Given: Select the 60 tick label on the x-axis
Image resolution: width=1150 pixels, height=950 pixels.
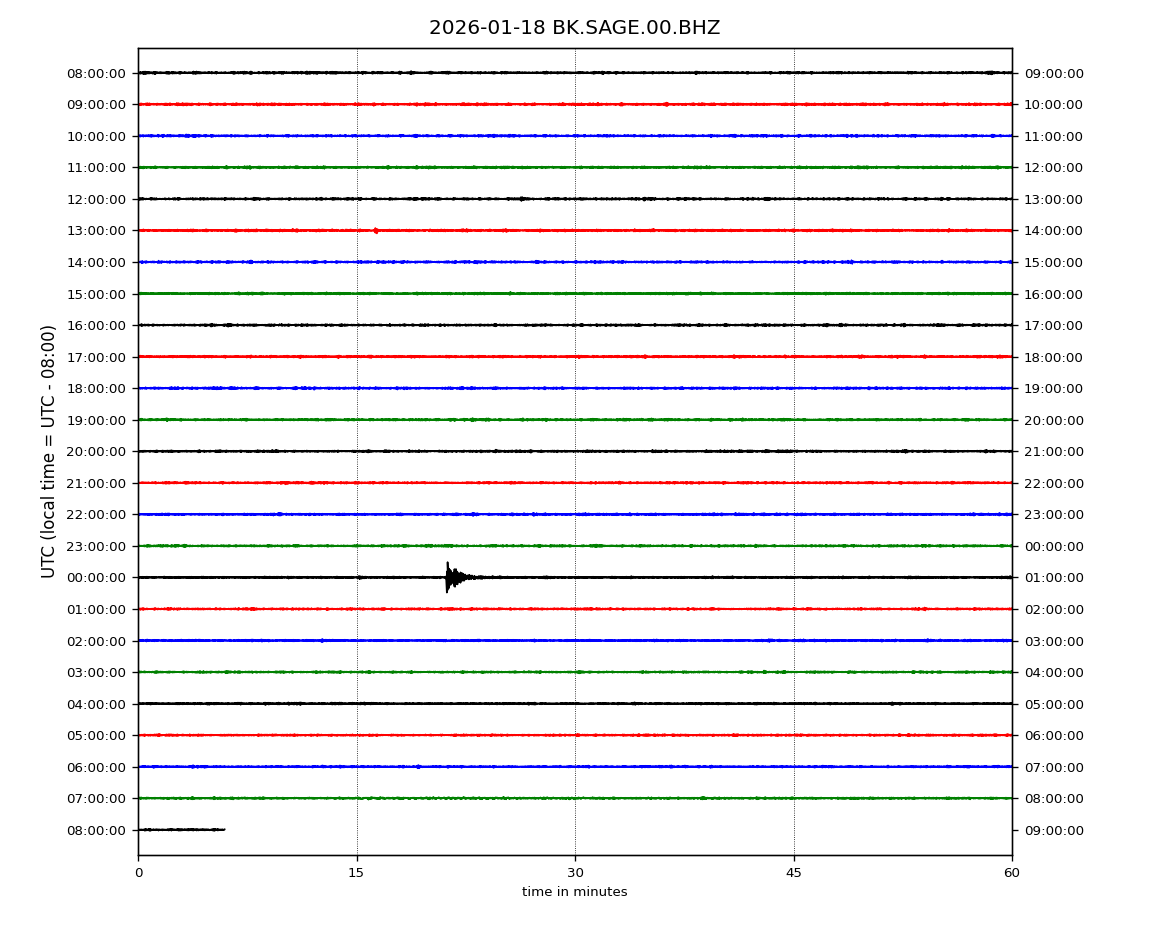Looking at the screenshot, I should point(1012,873).
